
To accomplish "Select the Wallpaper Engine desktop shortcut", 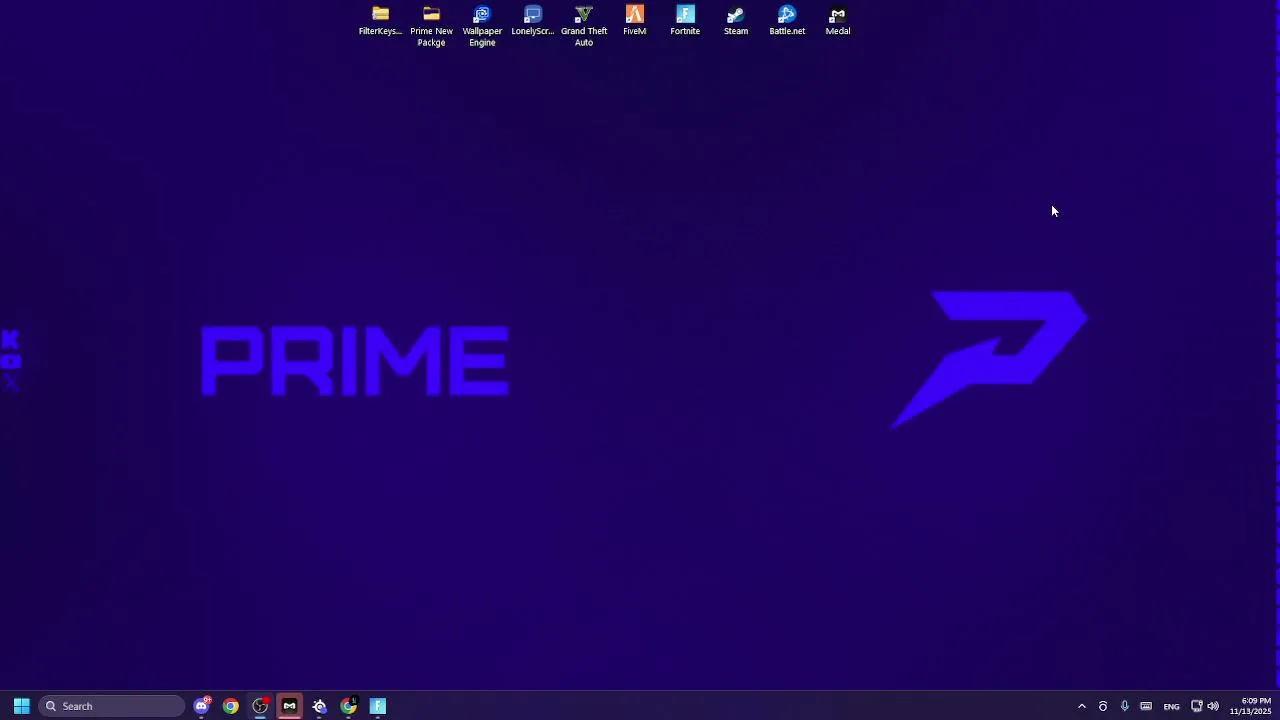I will coord(482,27).
